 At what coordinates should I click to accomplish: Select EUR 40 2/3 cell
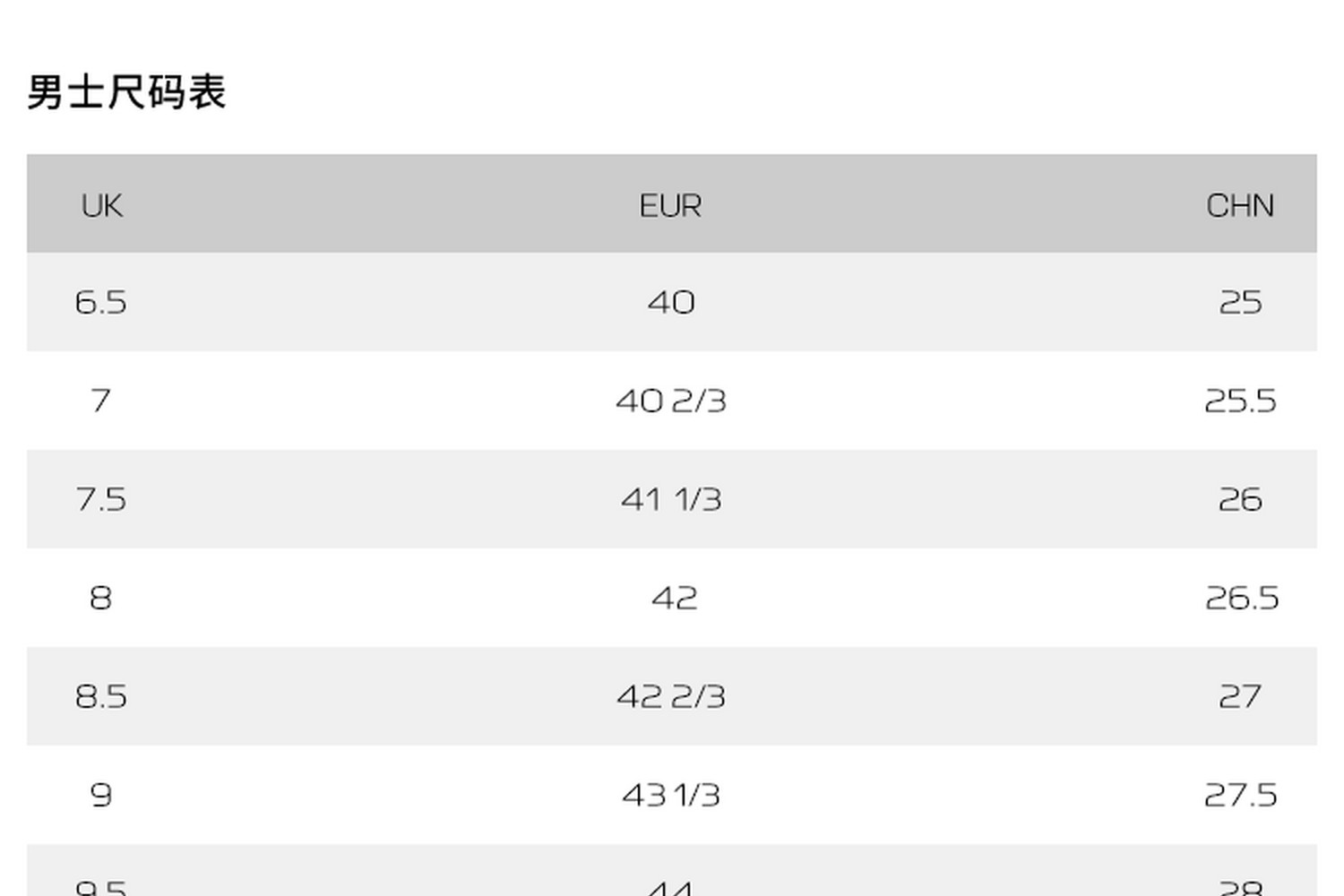(x=671, y=401)
